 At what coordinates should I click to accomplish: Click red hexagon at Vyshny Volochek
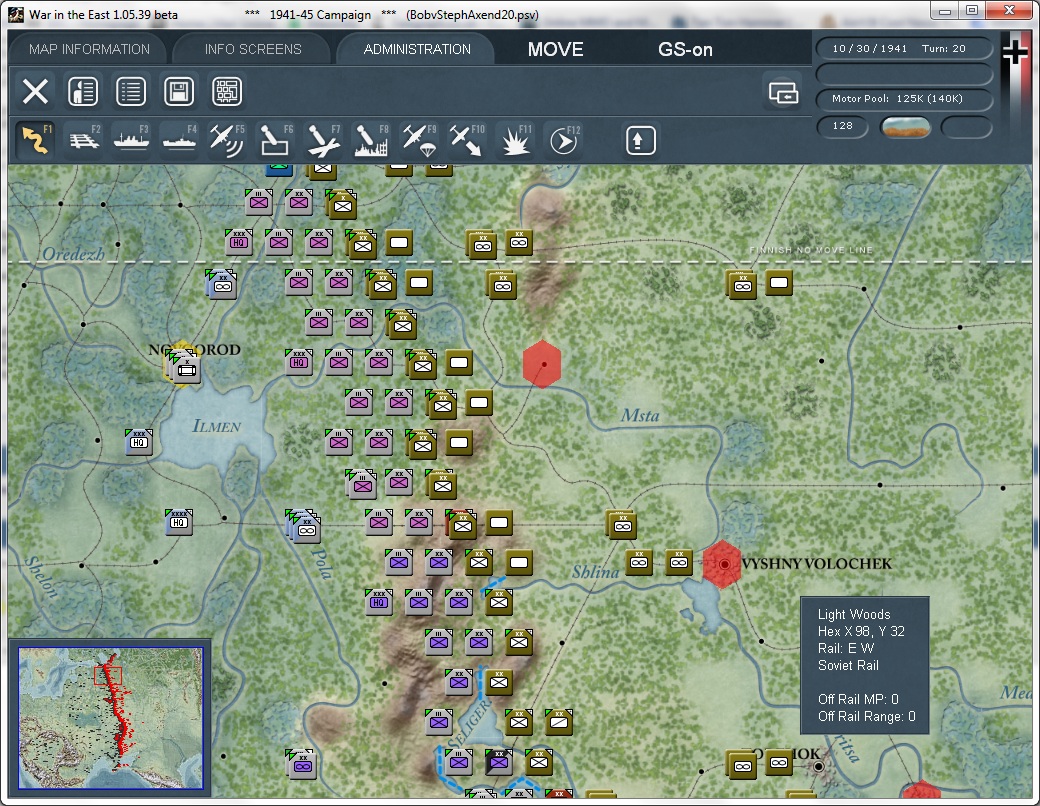722,564
